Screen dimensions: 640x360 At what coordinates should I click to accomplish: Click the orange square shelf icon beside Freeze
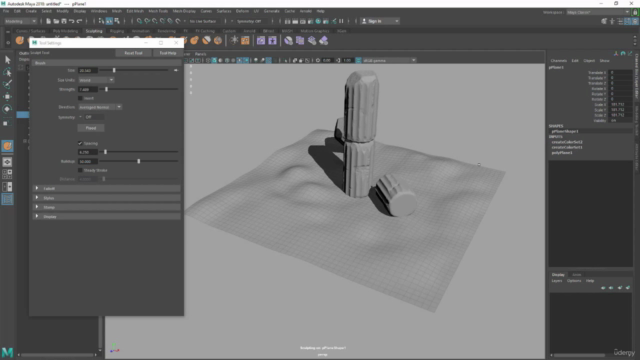pyautogui.click(x=245, y=40)
